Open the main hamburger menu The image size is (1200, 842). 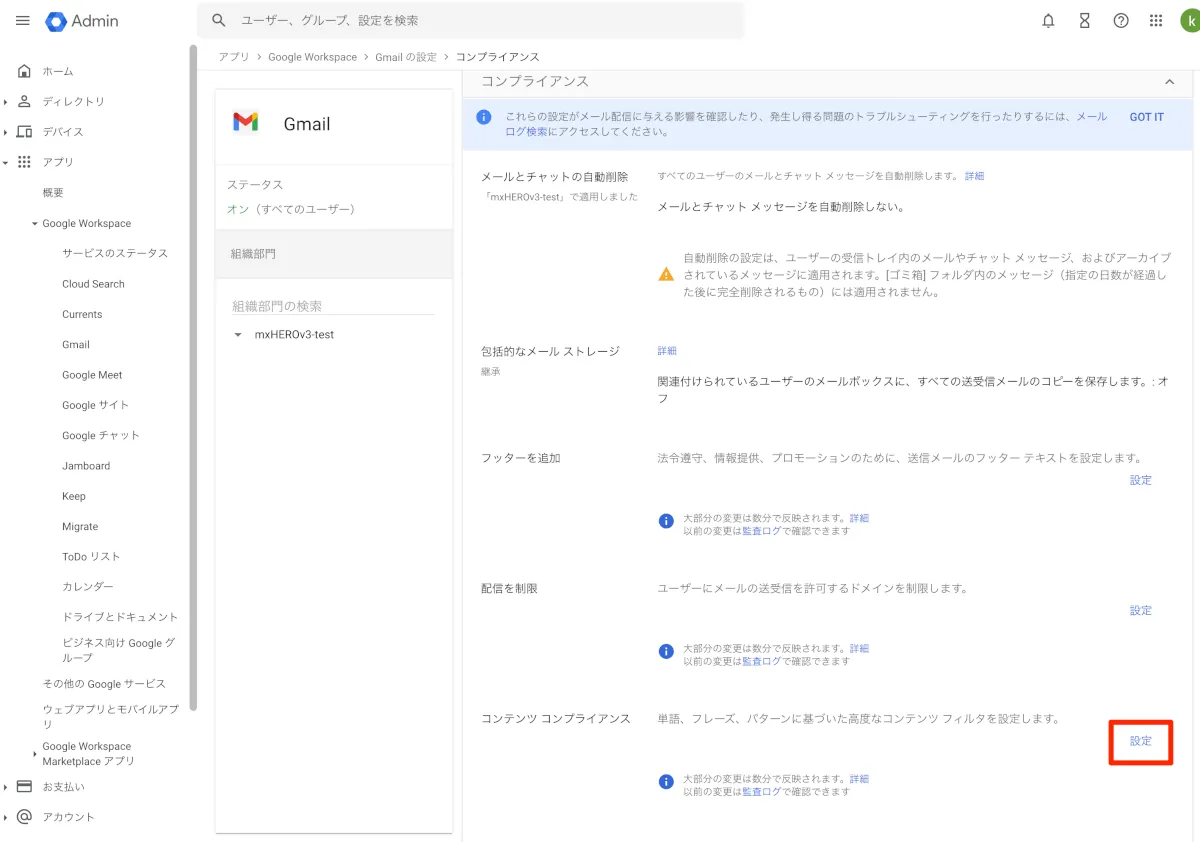[22, 20]
